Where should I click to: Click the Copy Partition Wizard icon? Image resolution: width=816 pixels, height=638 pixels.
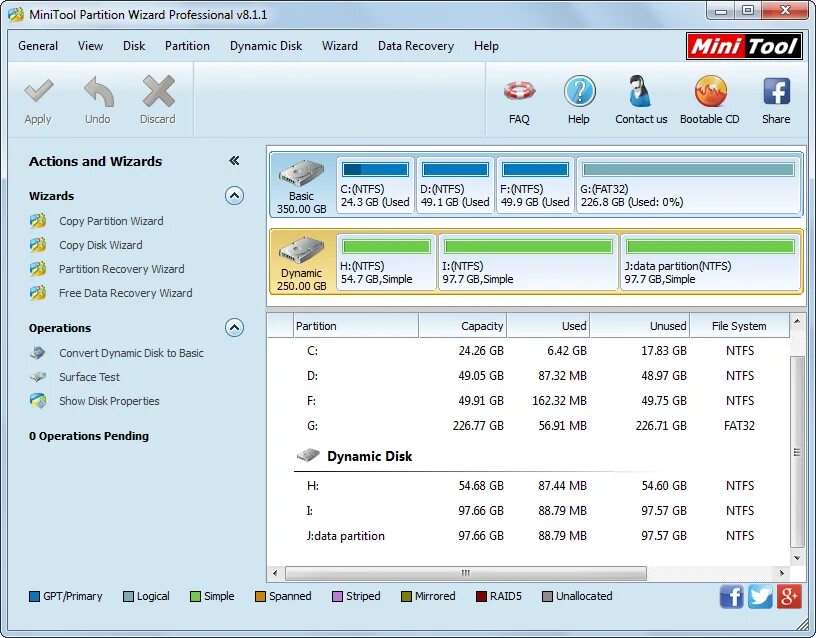(38, 221)
